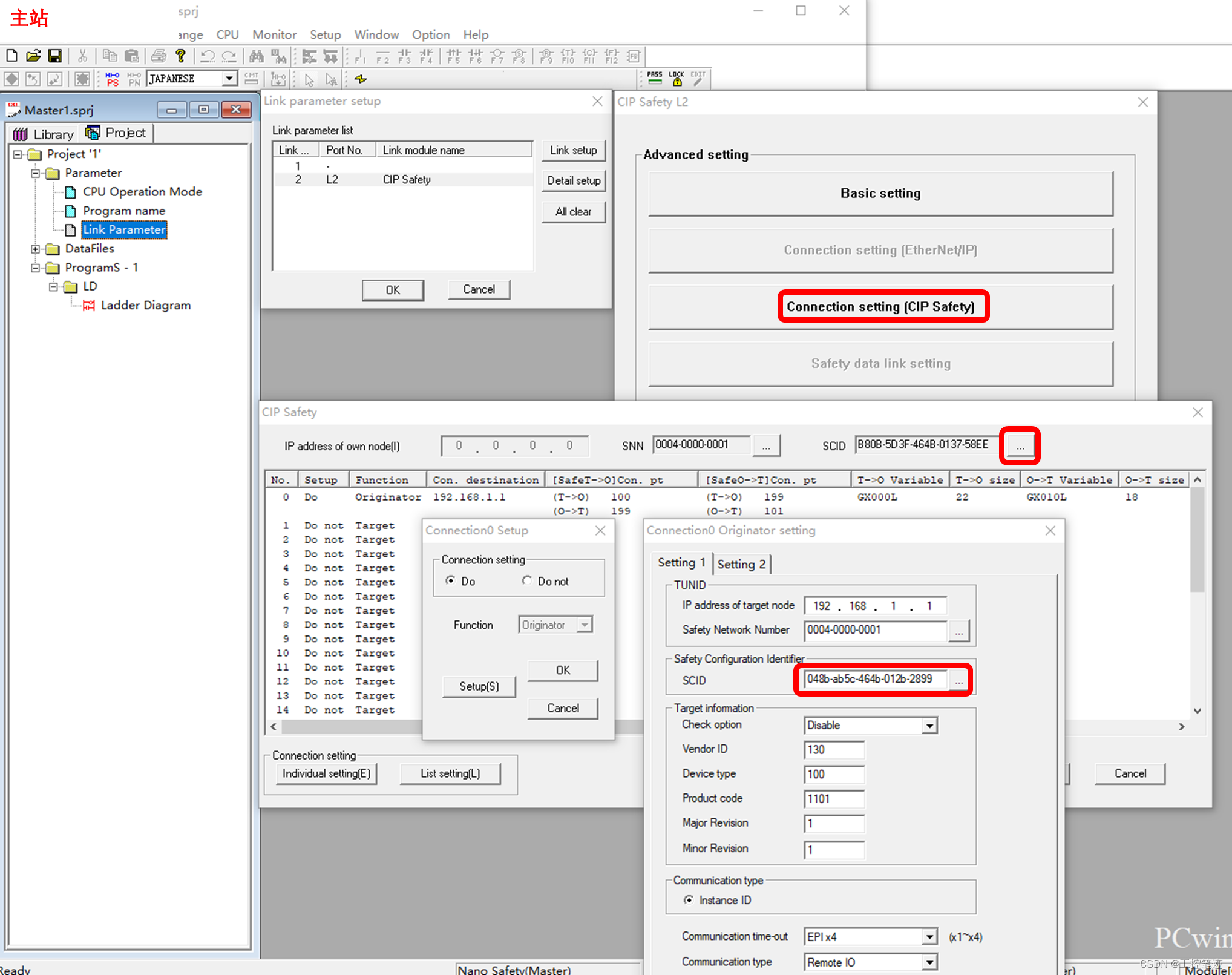Select the Do radio button
The image size is (1232, 975).
[x=451, y=580]
